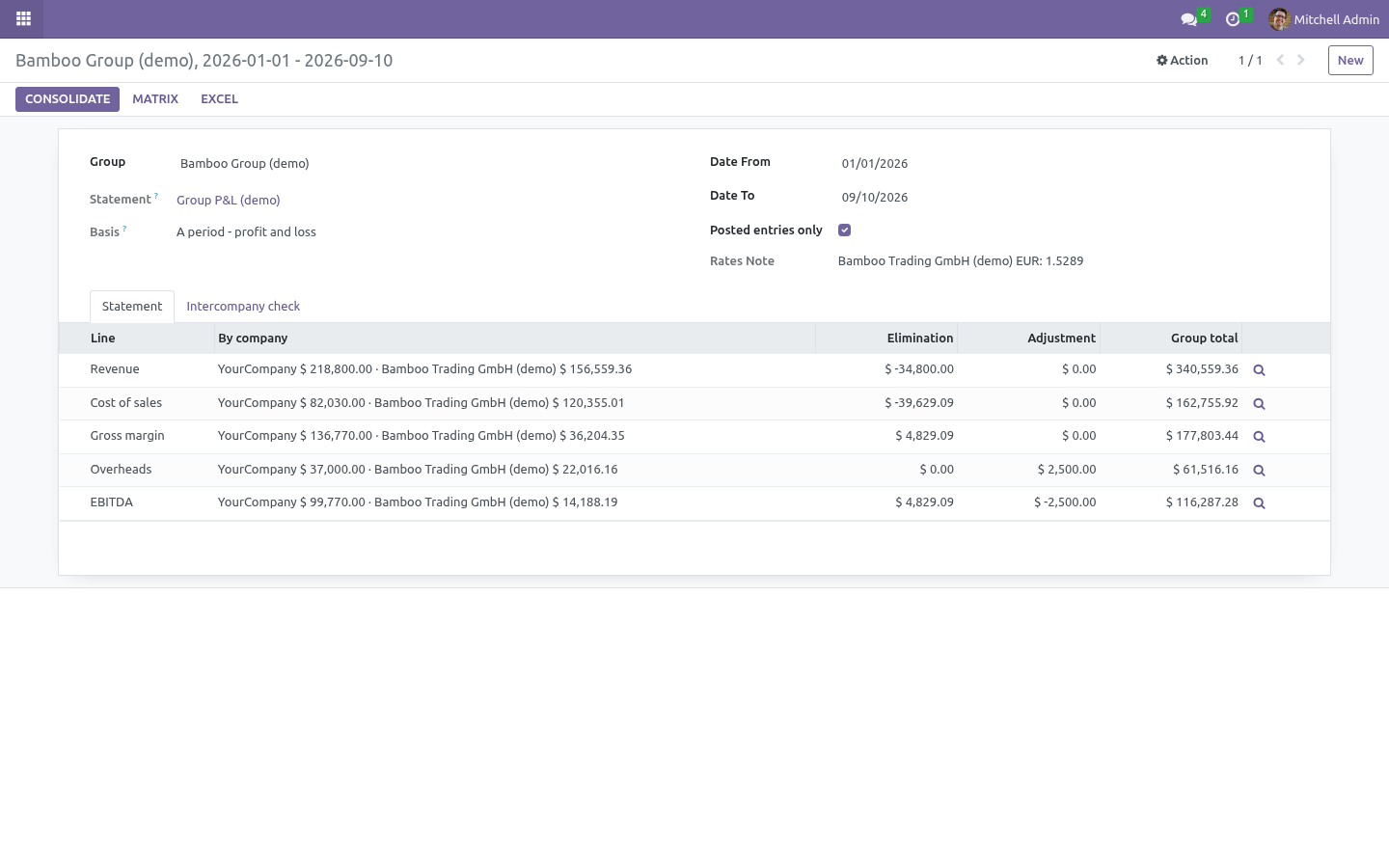Click the Consolidate button
The image size is (1389, 868).
68,99
